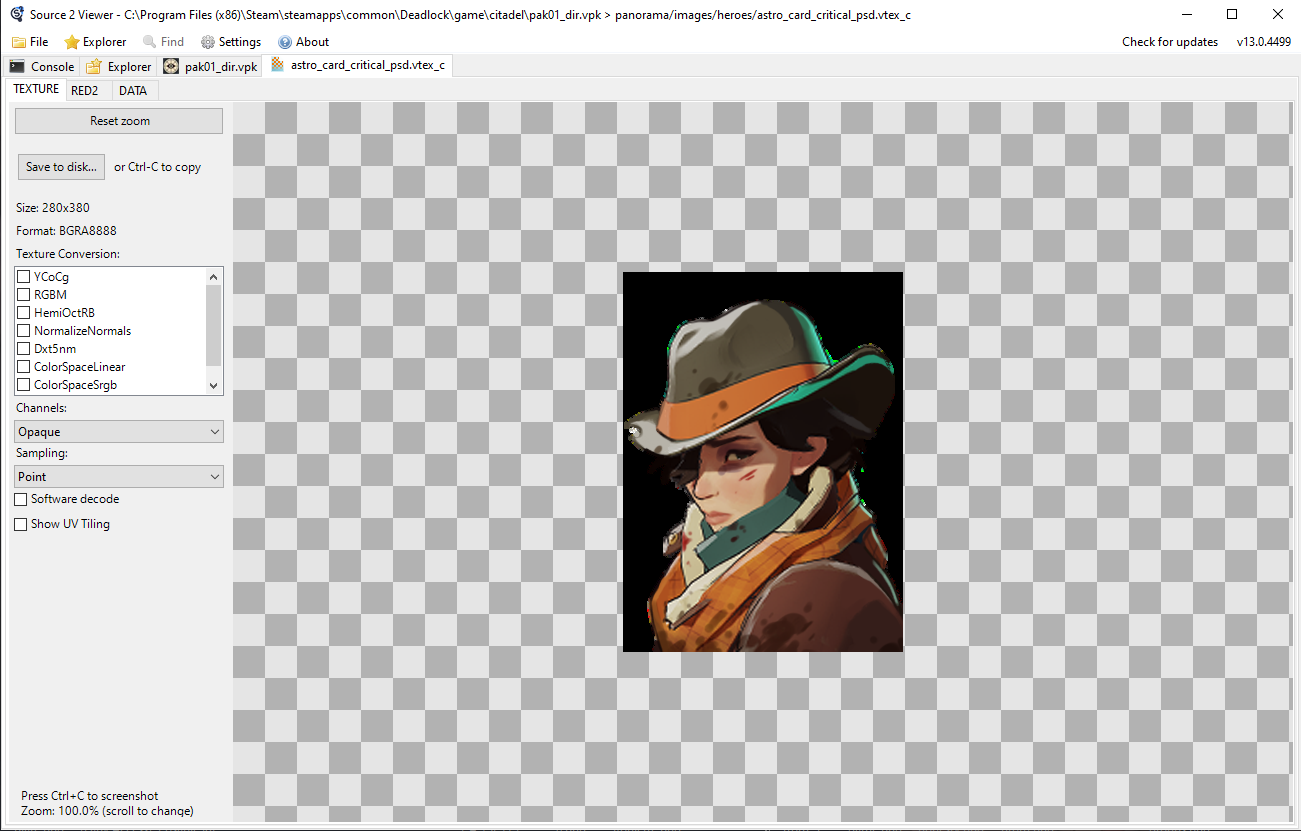The width and height of the screenshot is (1301, 831).
Task: Click the Texture Conversion list scroll-up arrow
Action: tap(213, 276)
